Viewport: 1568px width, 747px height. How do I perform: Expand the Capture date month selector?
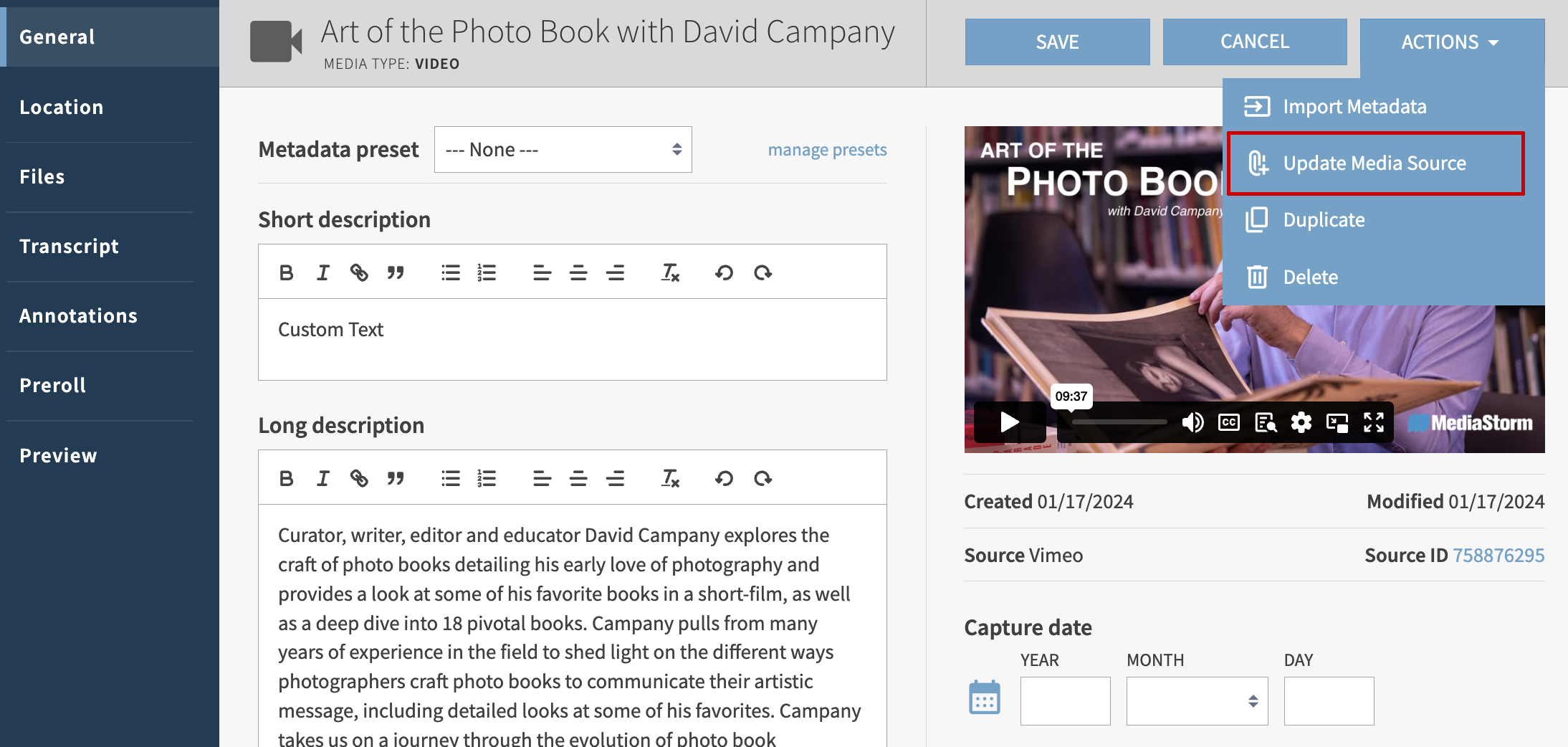point(1196,701)
